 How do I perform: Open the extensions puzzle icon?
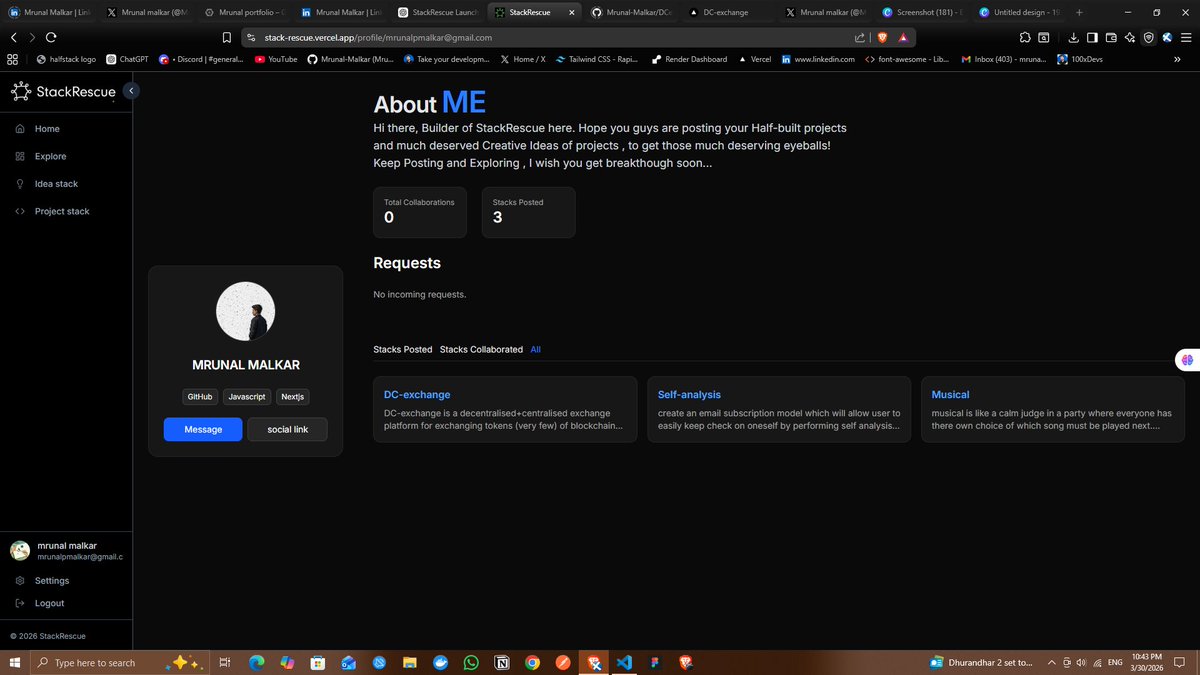tap(1026, 37)
